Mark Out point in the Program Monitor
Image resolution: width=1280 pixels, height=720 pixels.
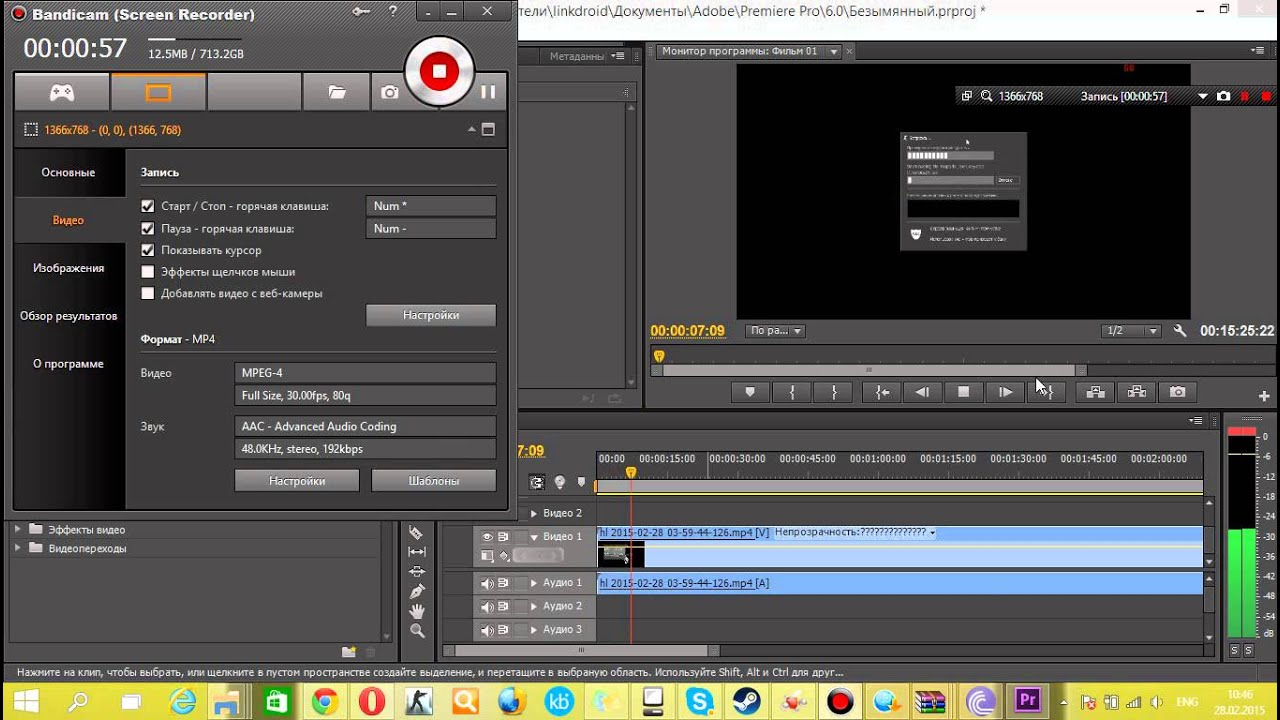[834, 393]
